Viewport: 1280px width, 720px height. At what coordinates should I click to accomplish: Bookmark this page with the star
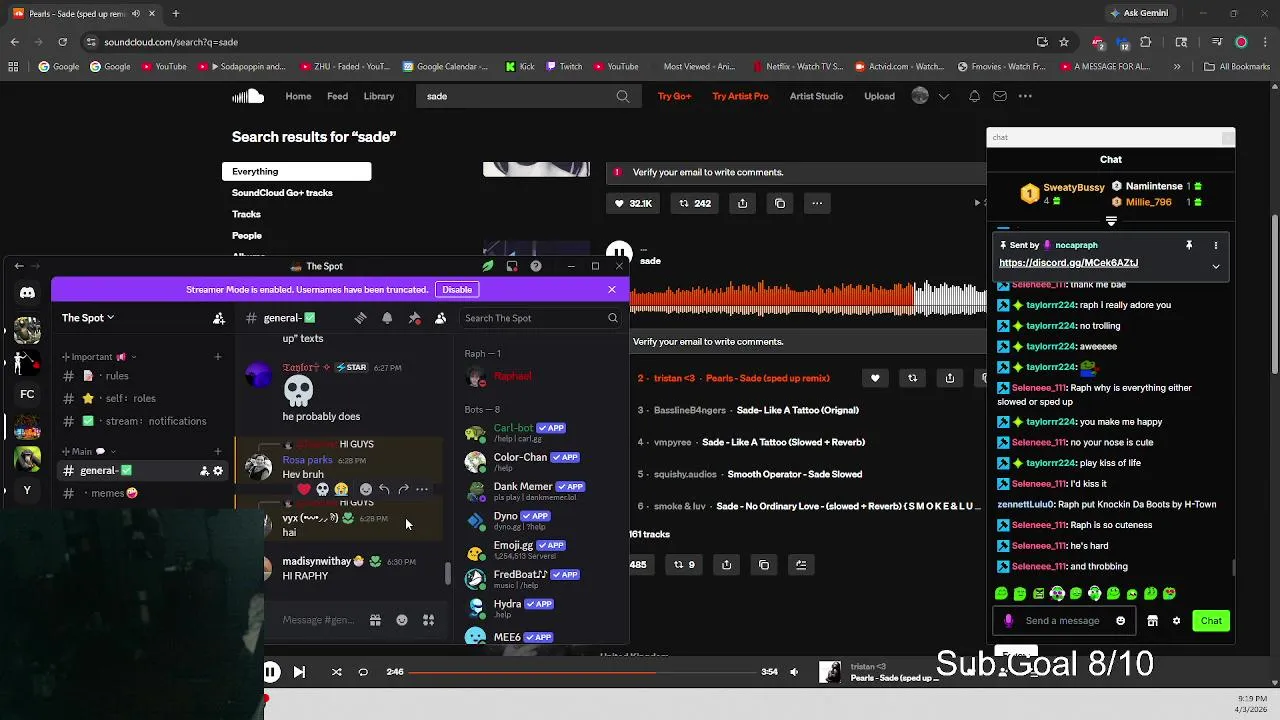point(1064,42)
